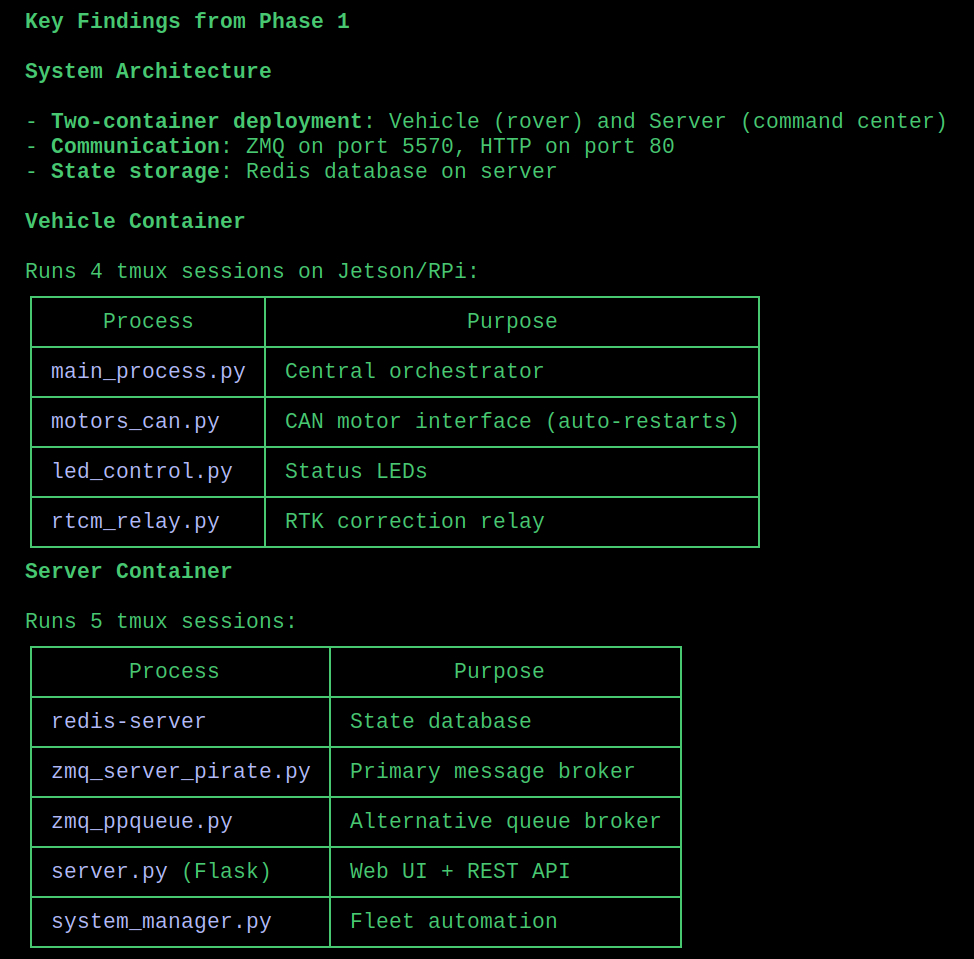Click the Vehicle Container heading
The height and width of the screenshot is (959, 974).
coord(135,222)
